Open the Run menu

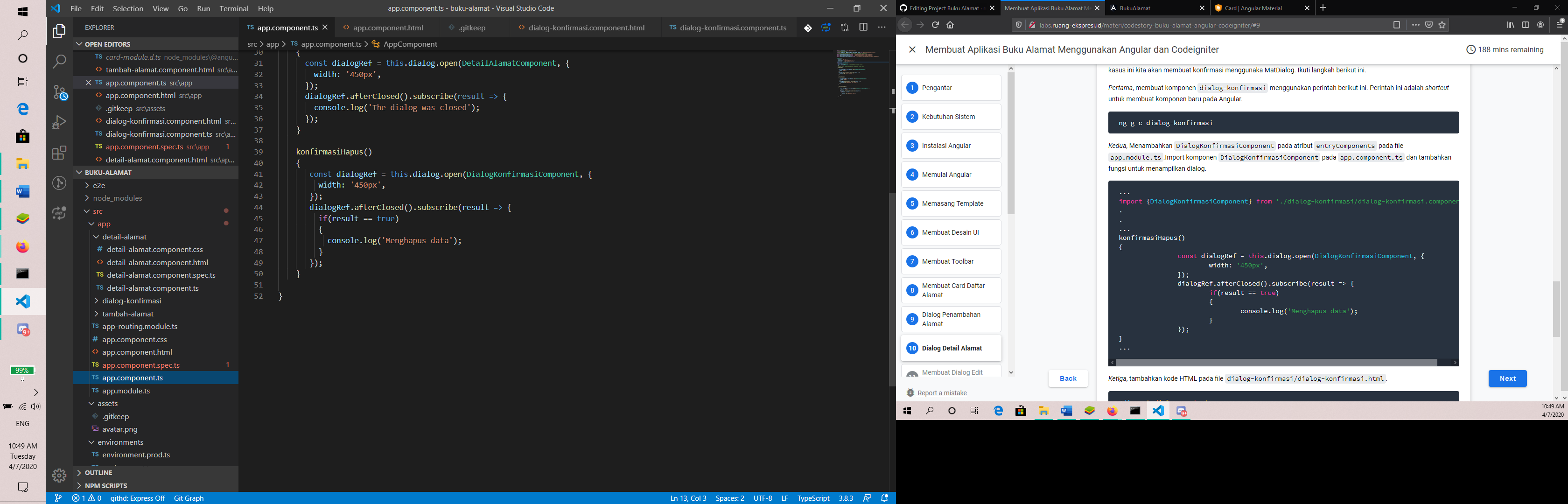tap(203, 8)
